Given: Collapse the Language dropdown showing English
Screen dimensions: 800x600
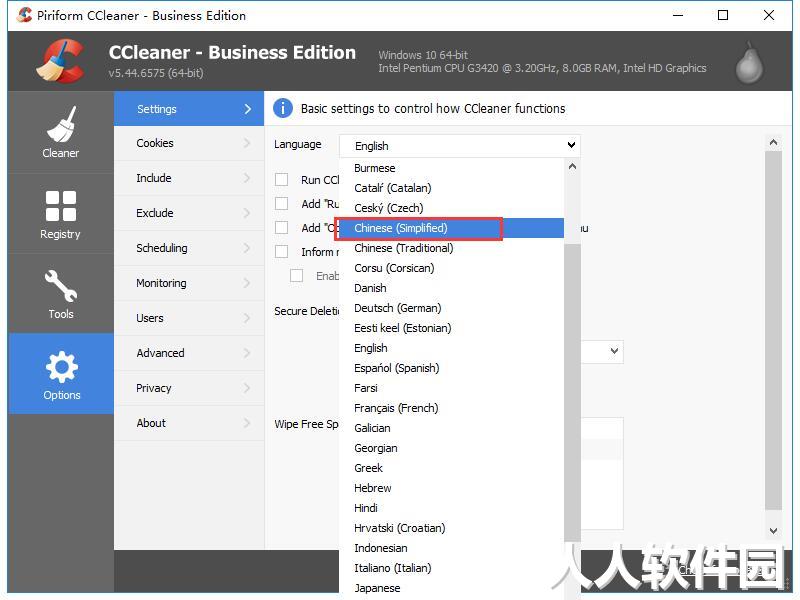Looking at the screenshot, I should [460, 146].
